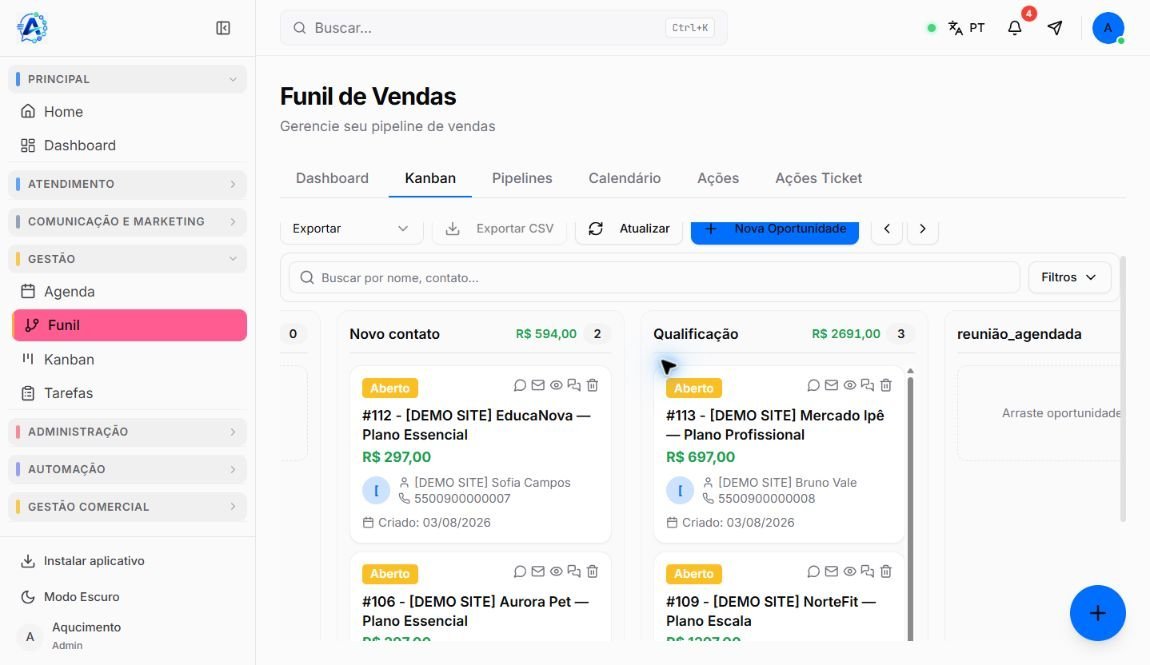Click the top Buscar search field
Viewport: 1150px width, 665px height.
(x=504, y=28)
